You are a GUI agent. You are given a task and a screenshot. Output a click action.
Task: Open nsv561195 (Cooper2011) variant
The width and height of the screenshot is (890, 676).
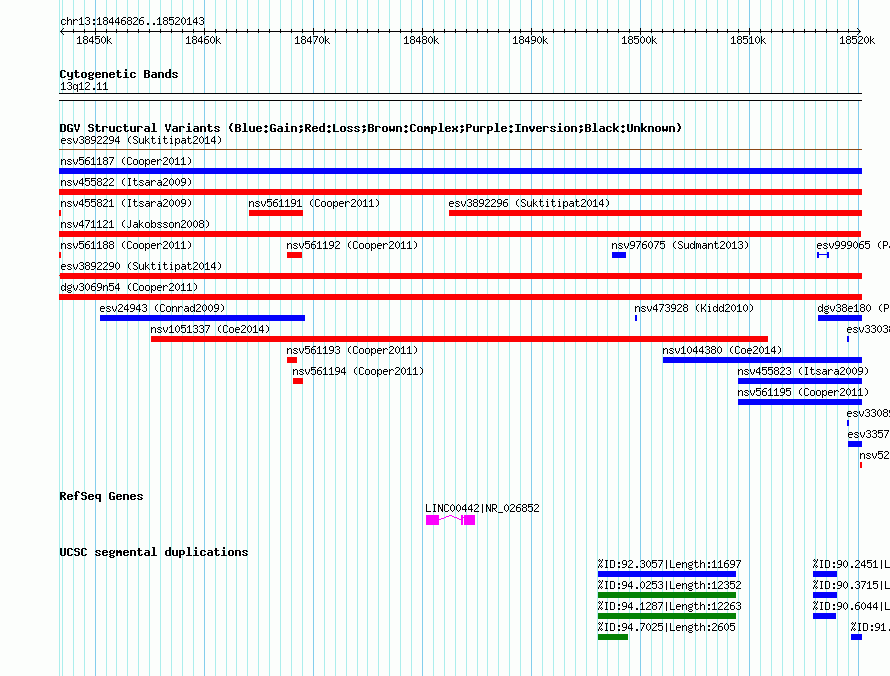(803, 392)
